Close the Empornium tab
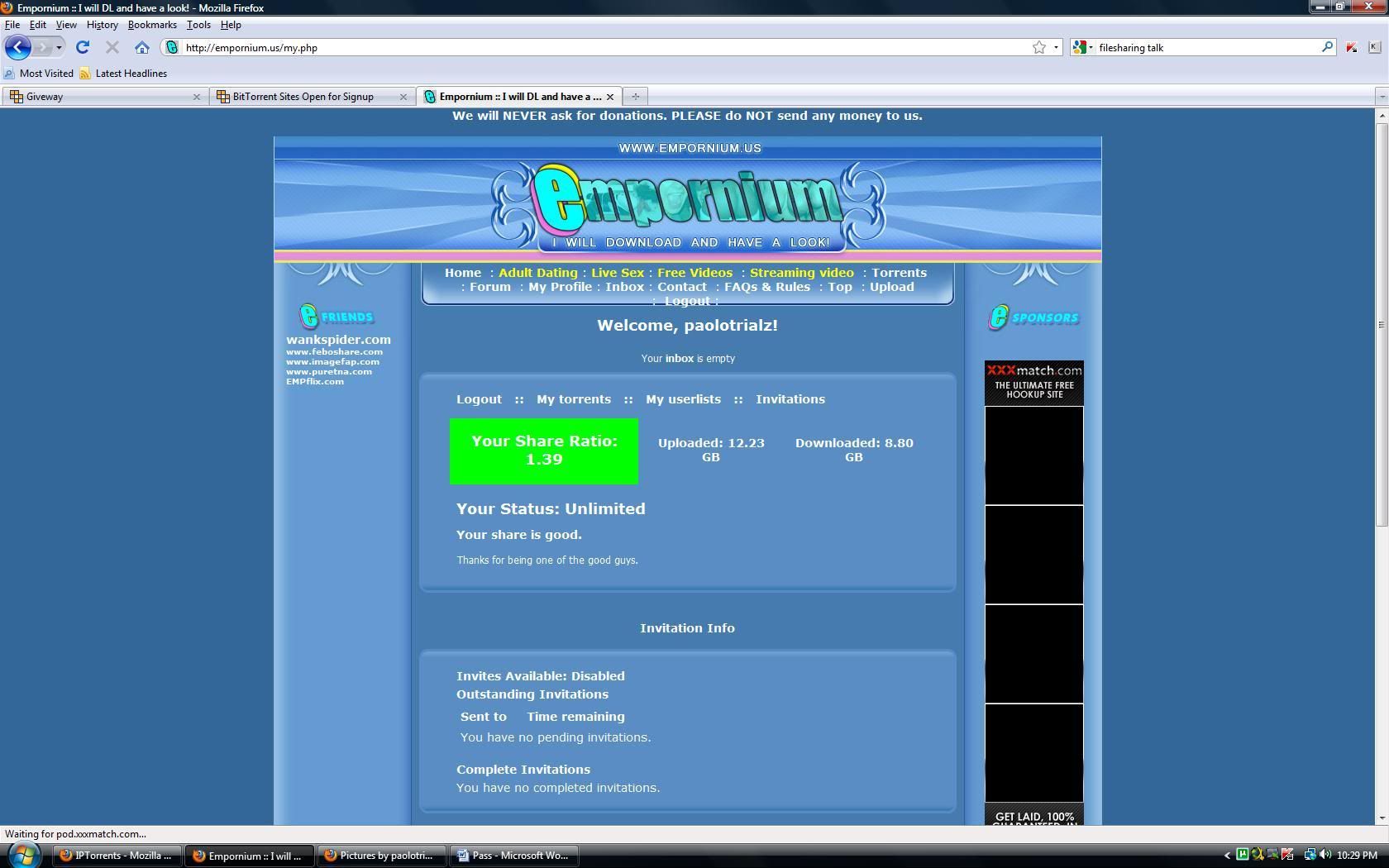This screenshot has height=868, width=1389. point(610,97)
